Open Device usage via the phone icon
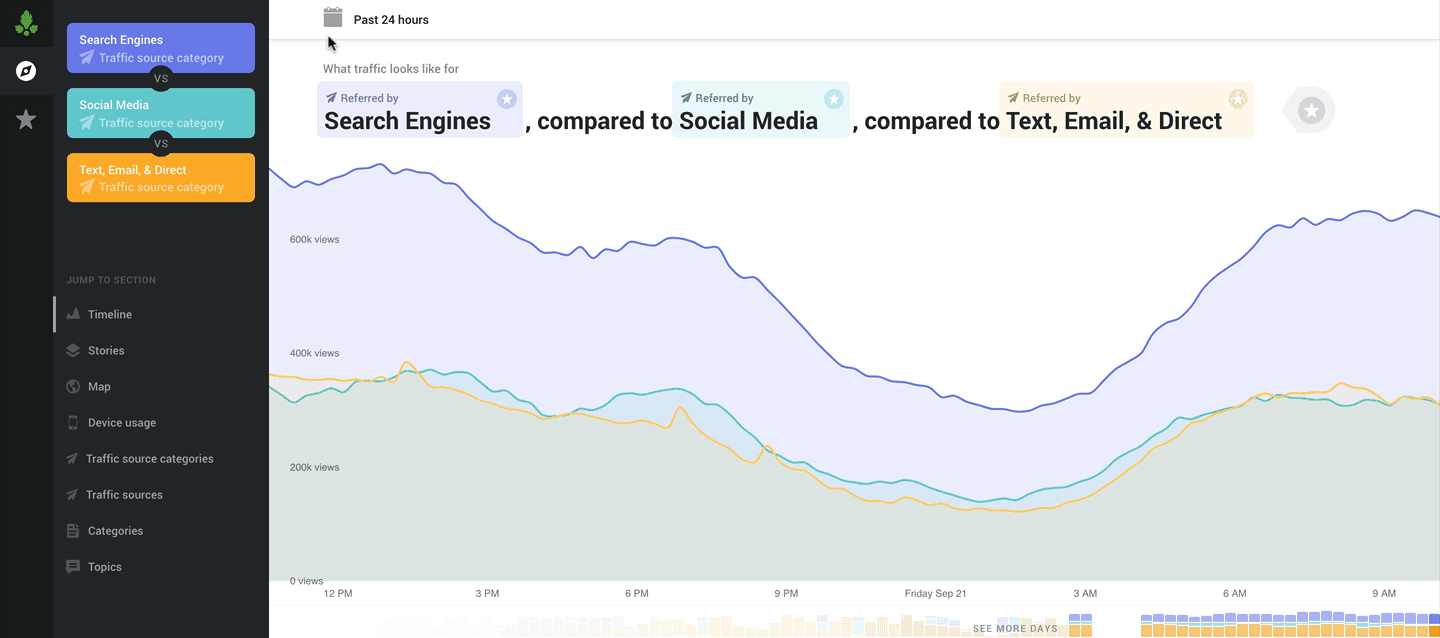Screen dimensions: 1440x638 72,422
